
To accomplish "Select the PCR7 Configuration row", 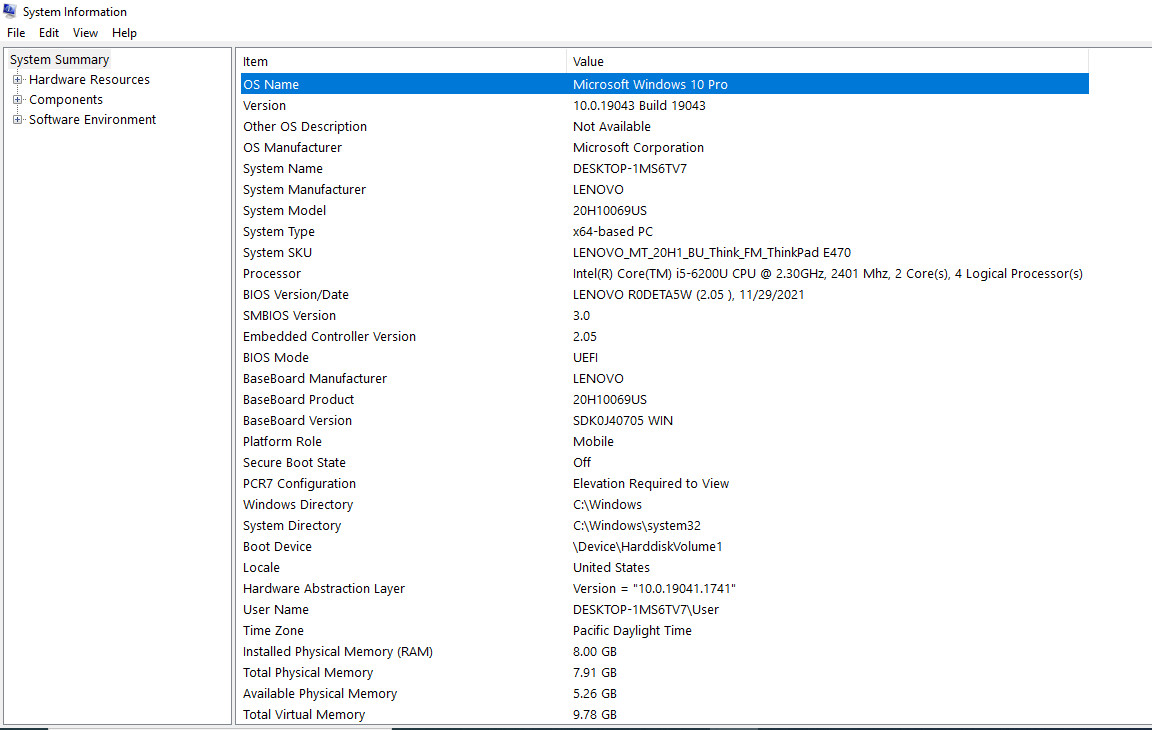I will coord(664,484).
